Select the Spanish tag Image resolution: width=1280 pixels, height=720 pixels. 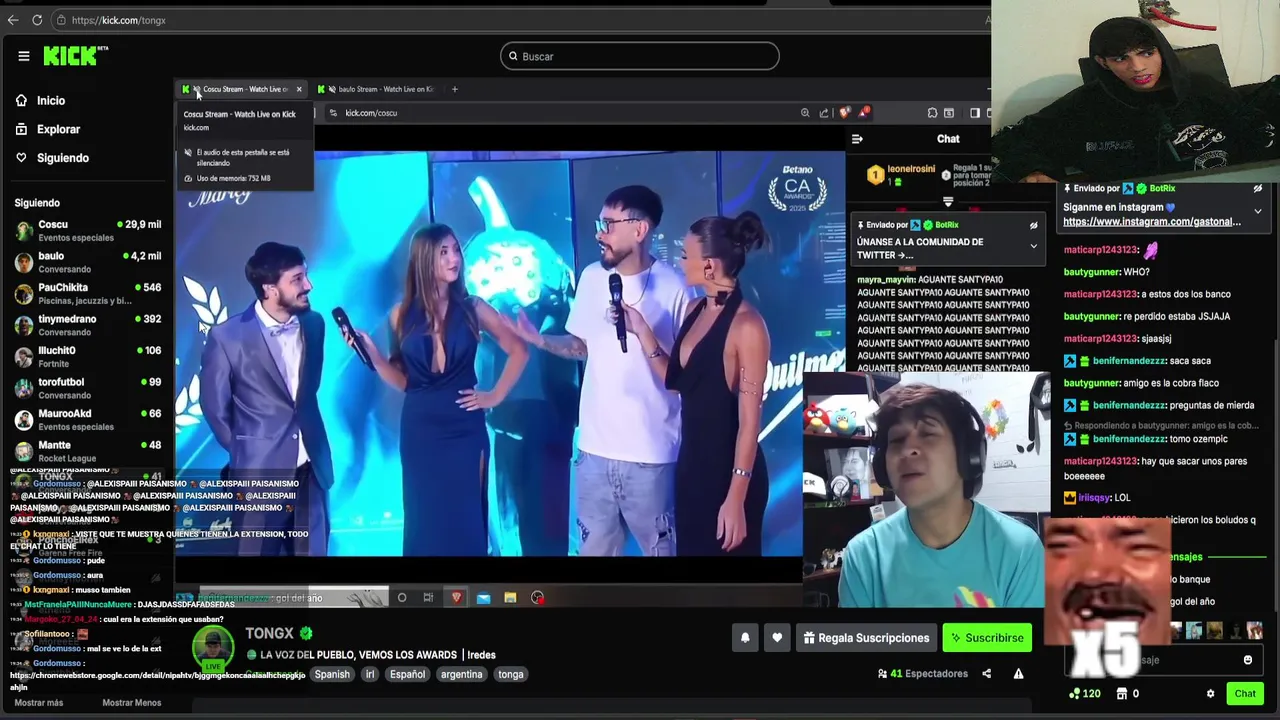point(332,674)
